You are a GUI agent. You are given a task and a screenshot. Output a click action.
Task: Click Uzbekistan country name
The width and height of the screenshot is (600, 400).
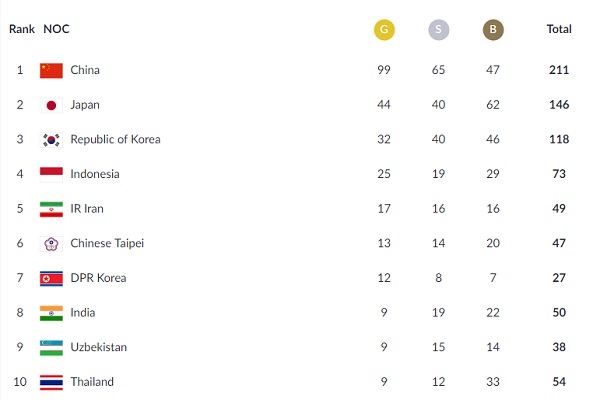98,347
